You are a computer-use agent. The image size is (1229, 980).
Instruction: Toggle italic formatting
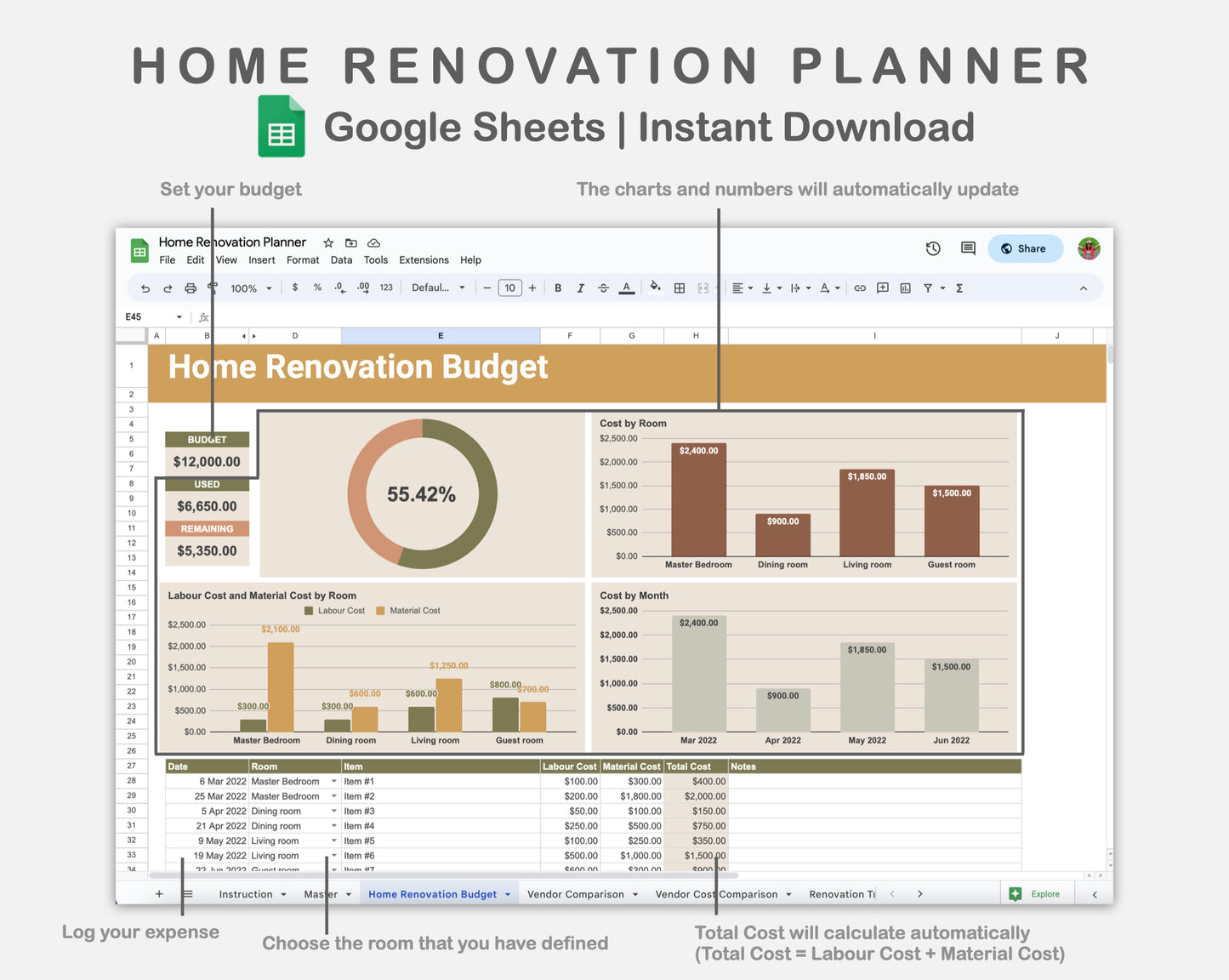pos(580,288)
